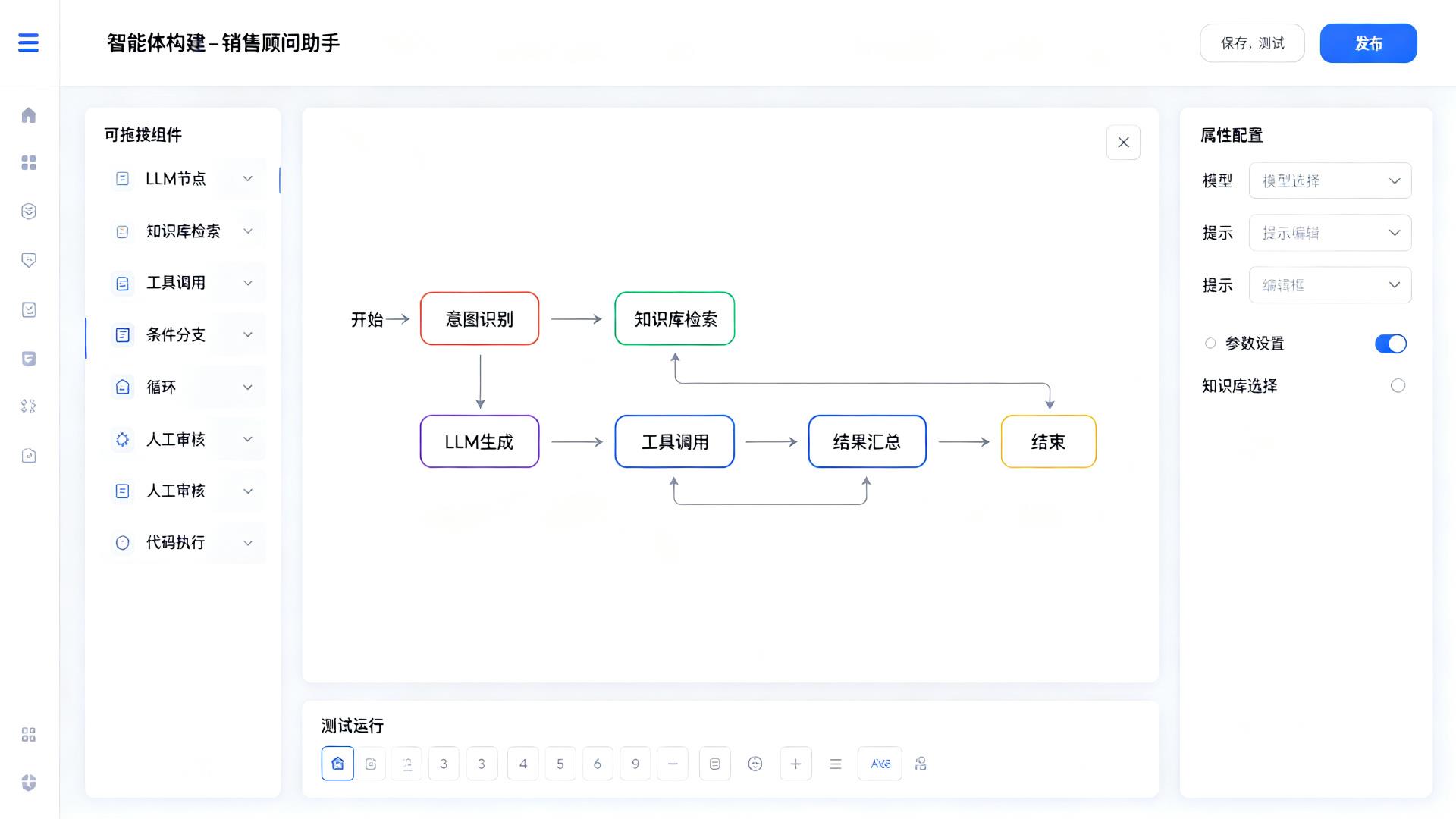Click the AKS button in test toolbar
Screen dimensions: 1456x819
880,764
